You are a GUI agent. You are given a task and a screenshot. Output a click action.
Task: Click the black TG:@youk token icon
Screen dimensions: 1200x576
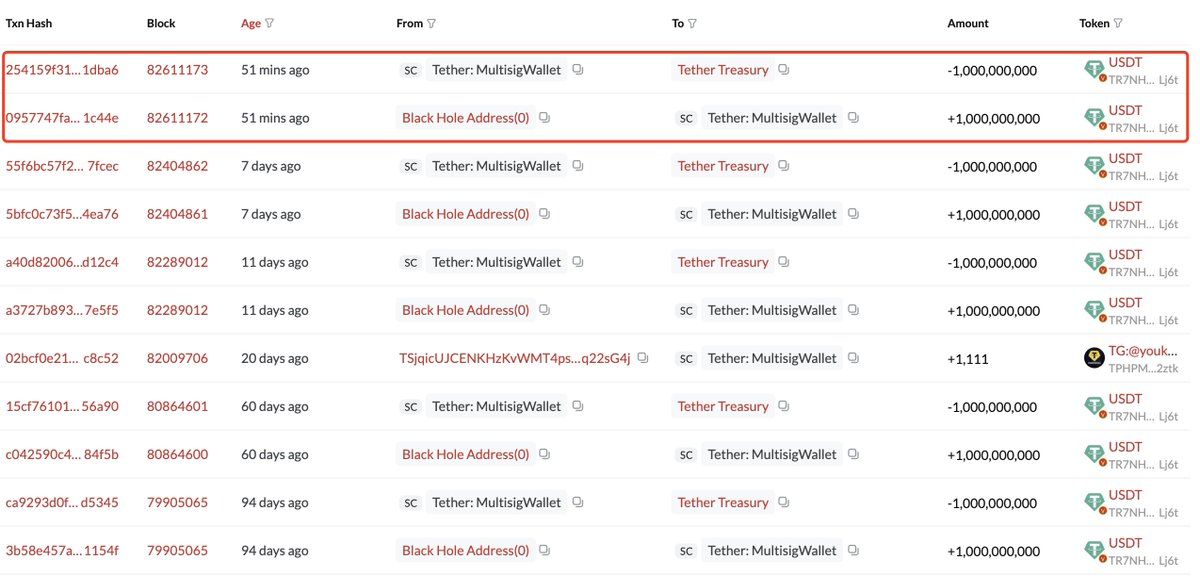[1095, 358]
